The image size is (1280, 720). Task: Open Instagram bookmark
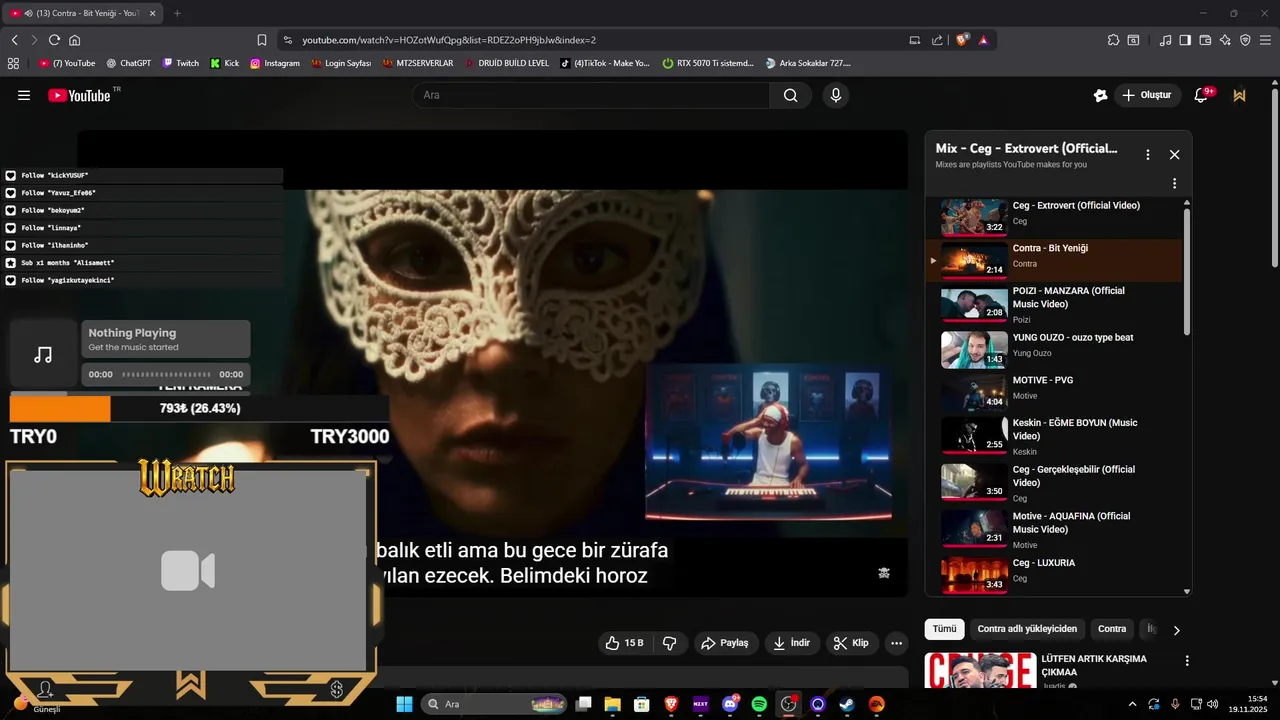tap(275, 63)
